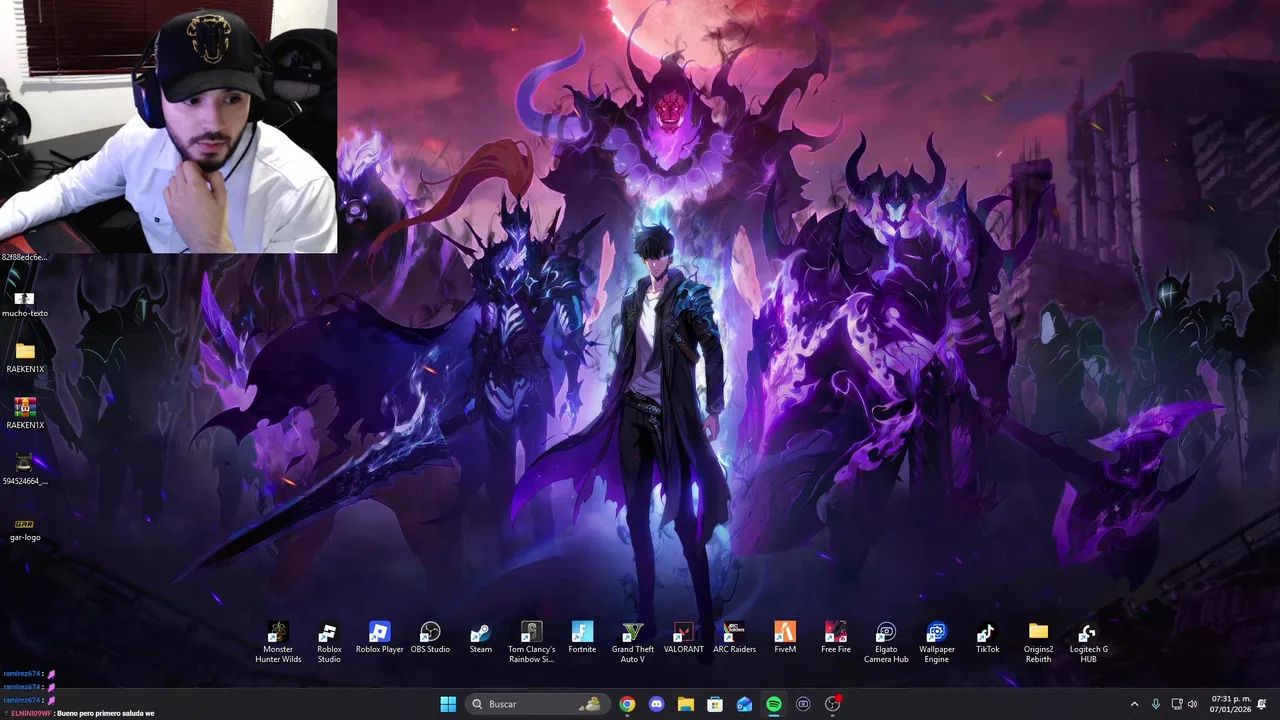Viewport: 1280px width, 720px height.
Task: Launch OBS Studio from the desktop
Action: (430, 637)
